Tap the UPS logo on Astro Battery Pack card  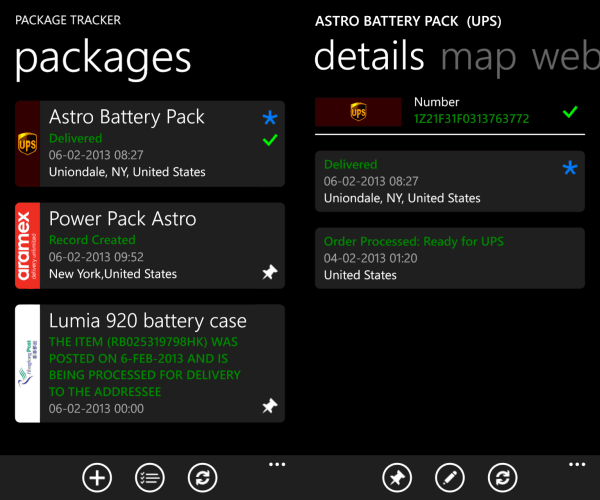coord(28,144)
